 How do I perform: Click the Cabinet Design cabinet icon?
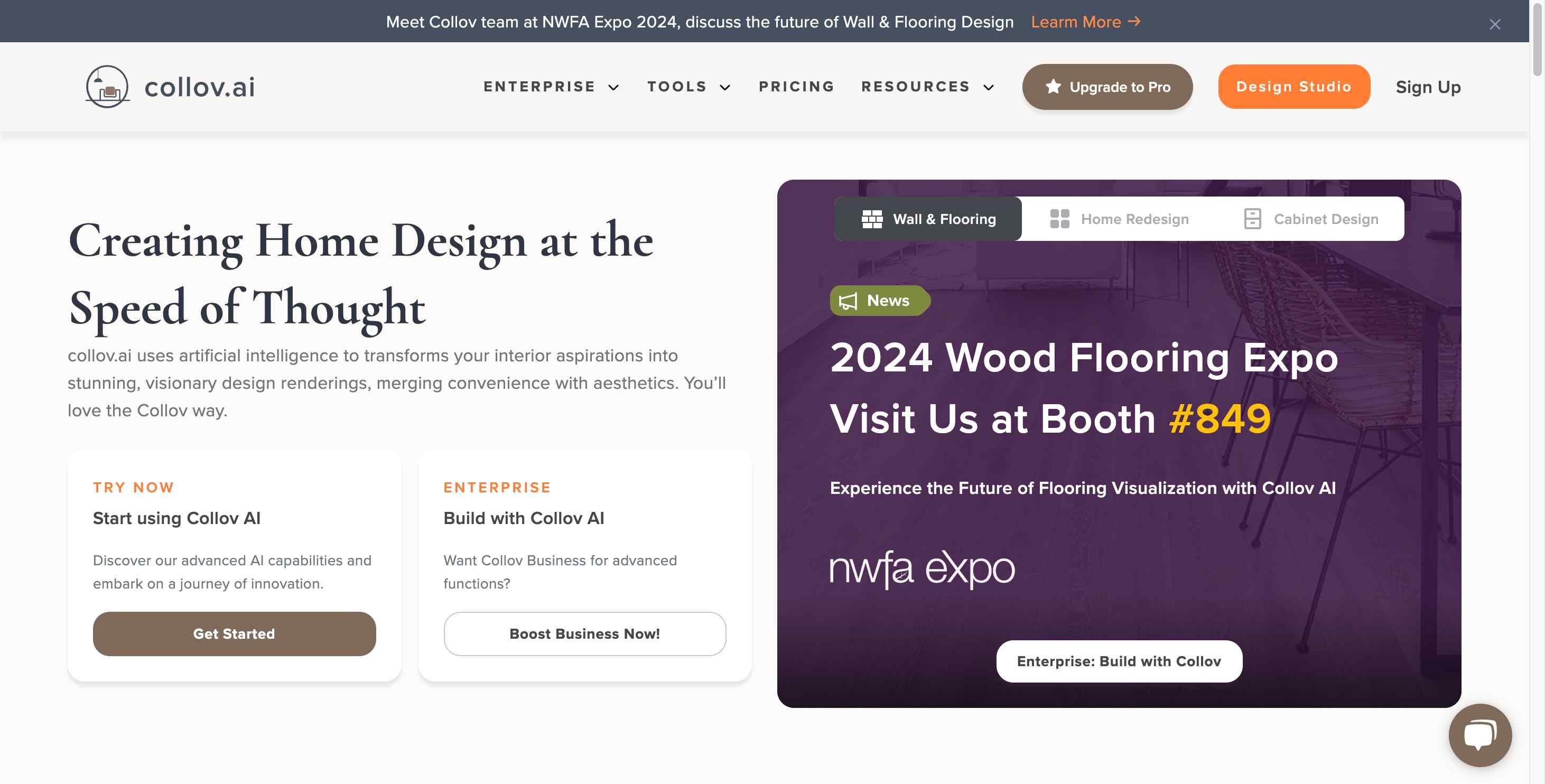point(1252,219)
